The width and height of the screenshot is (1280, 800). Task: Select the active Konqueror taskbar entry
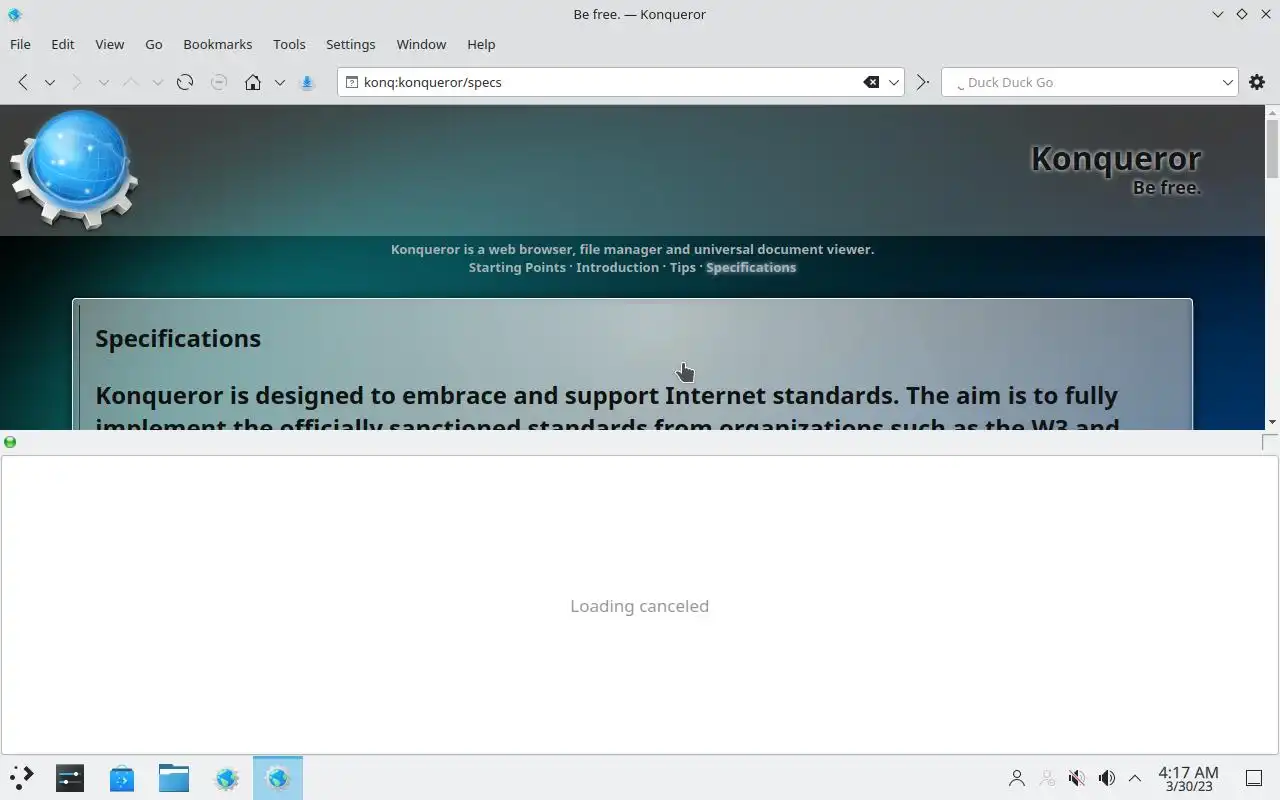[278, 778]
